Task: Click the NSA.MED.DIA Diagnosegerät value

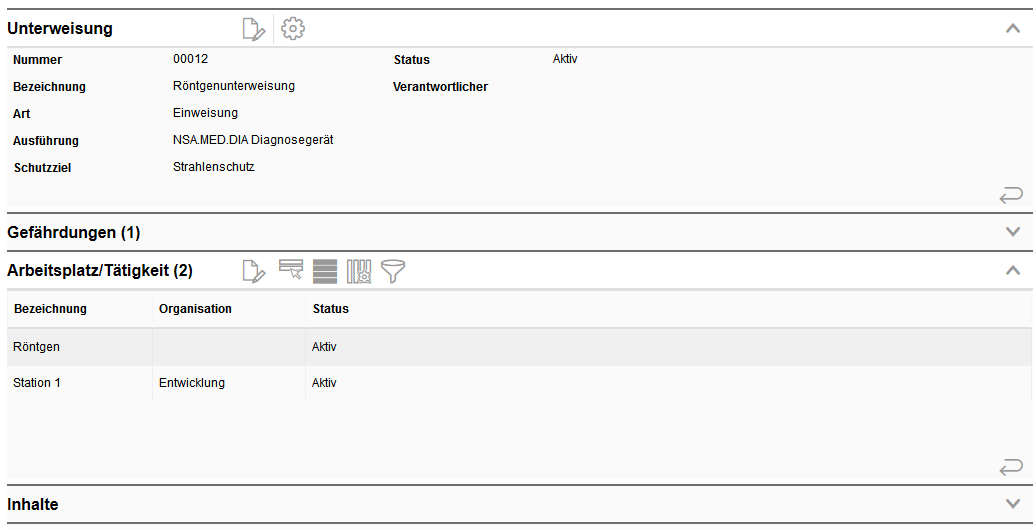Action: (253, 140)
